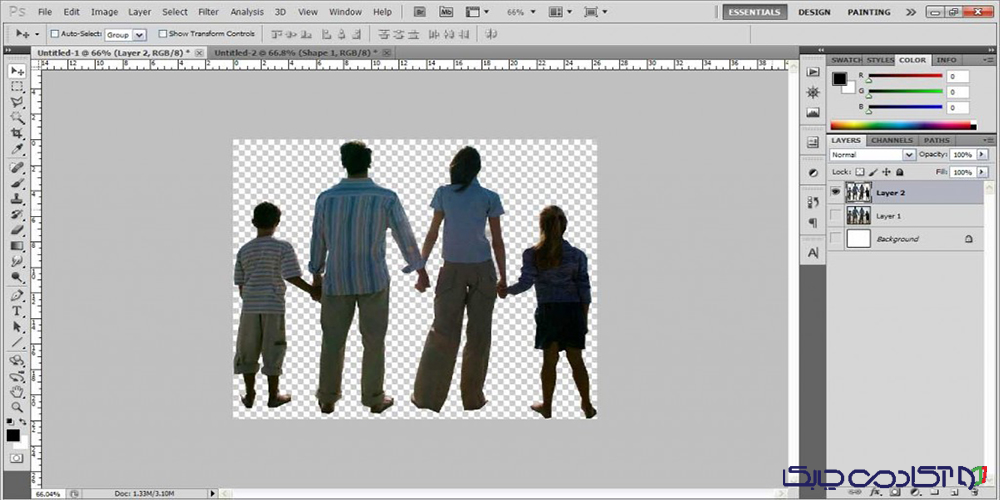Select the Zoom magnifier tool
Image resolution: width=1000 pixels, height=500 pixels.
[x=17, y=407]
